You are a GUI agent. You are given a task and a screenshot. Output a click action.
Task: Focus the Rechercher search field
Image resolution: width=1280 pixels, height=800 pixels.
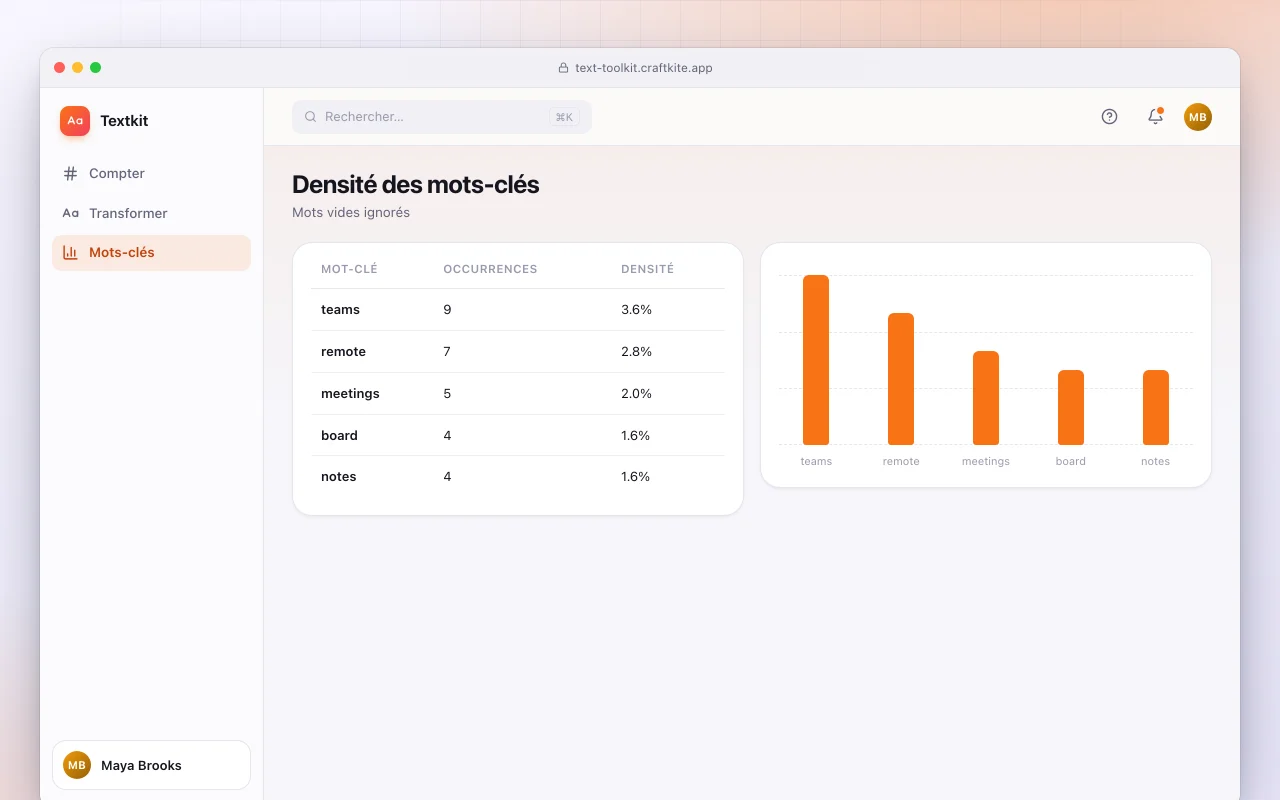tap(442, 117)
